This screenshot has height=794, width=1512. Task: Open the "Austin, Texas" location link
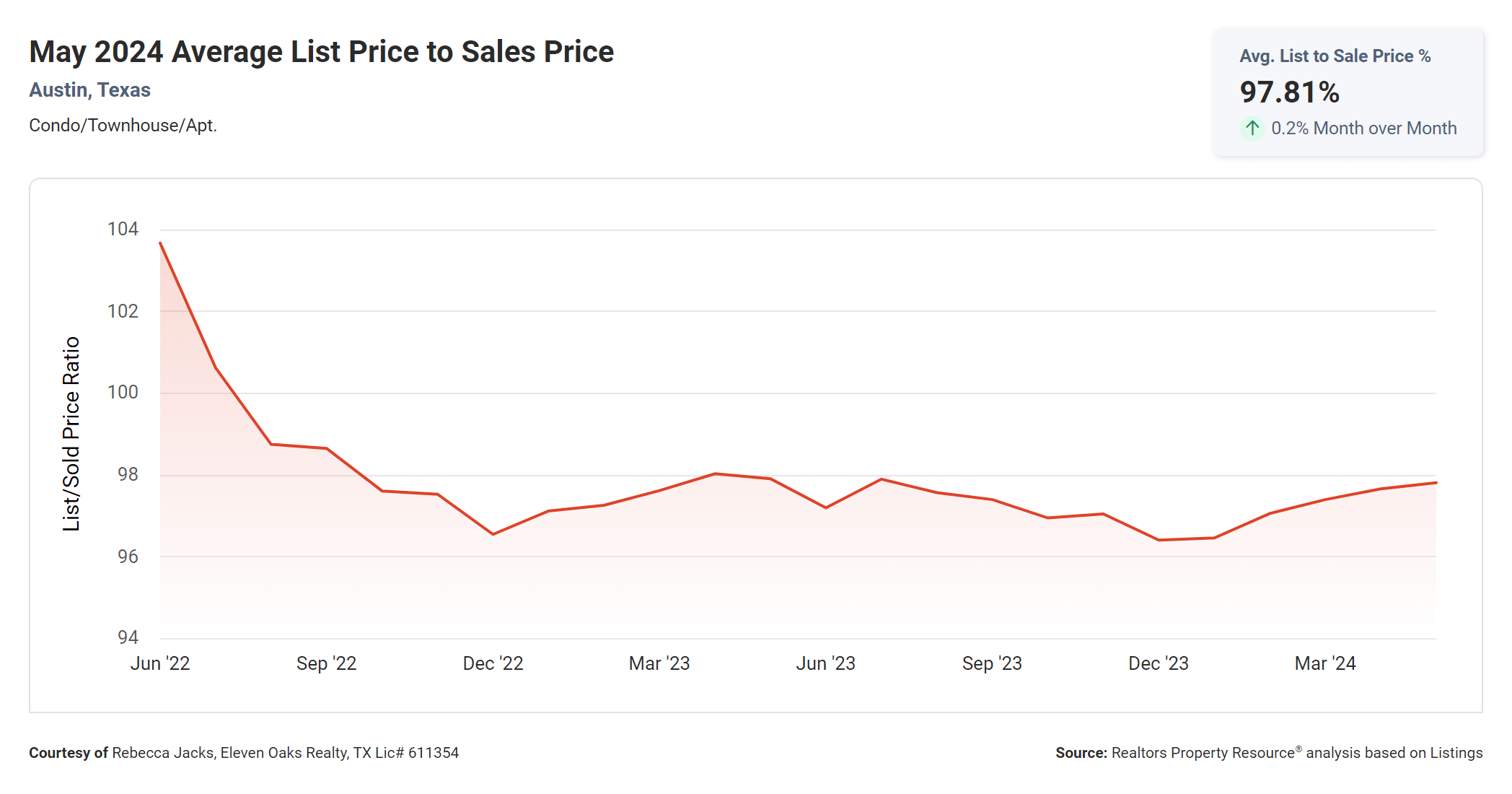click(x=89, y=90)
